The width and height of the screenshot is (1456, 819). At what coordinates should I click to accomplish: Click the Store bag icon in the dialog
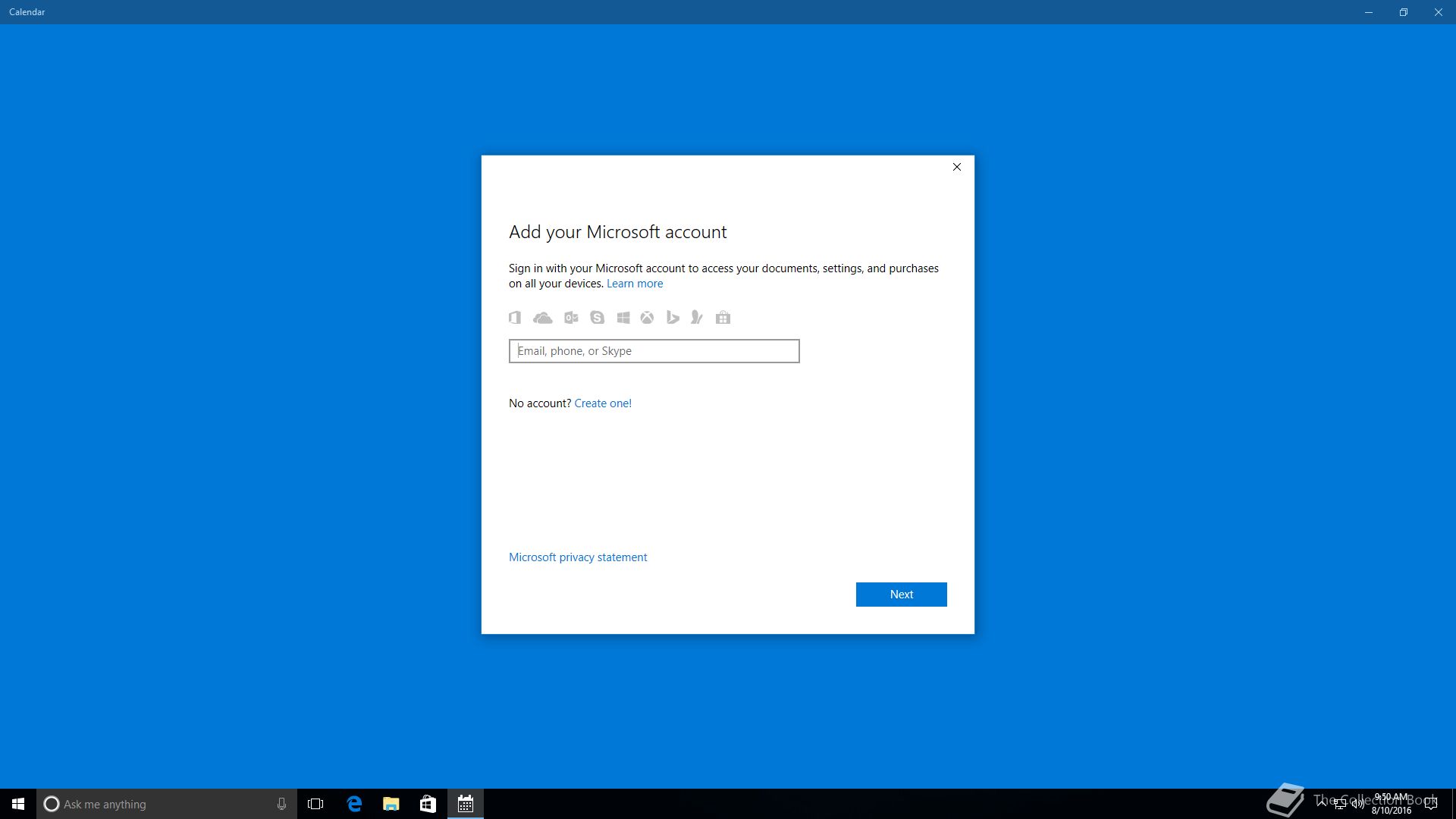click(723, 318)
